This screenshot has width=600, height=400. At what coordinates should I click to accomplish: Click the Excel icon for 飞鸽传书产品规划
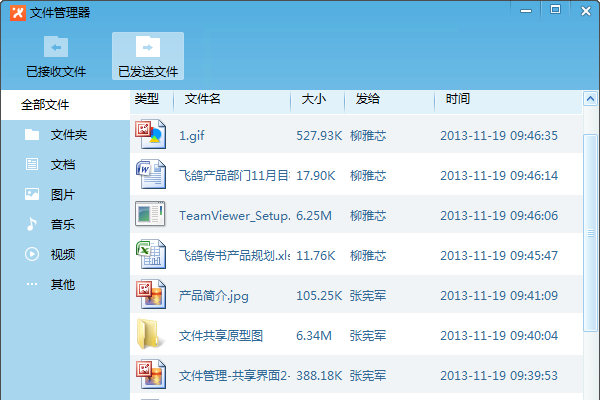[151, 254]
